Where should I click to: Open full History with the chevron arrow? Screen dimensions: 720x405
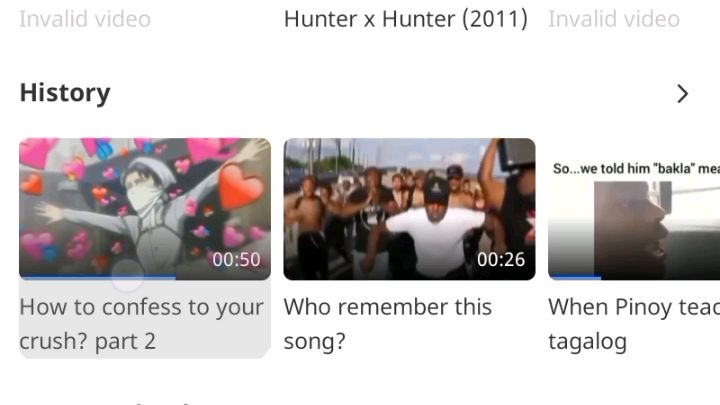click(x=682, y=94)
